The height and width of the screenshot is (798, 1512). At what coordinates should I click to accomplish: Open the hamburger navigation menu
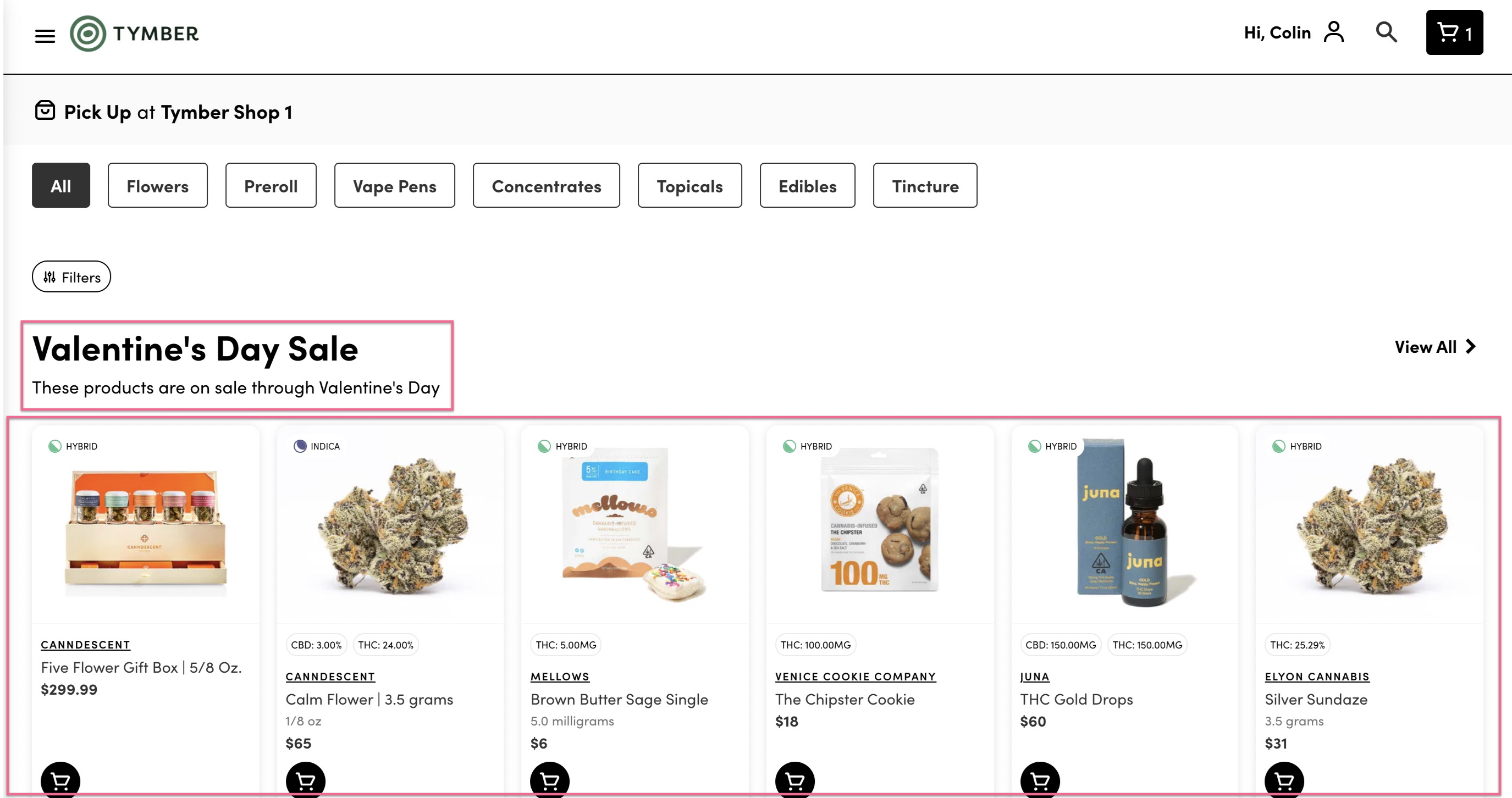point(45,36)
